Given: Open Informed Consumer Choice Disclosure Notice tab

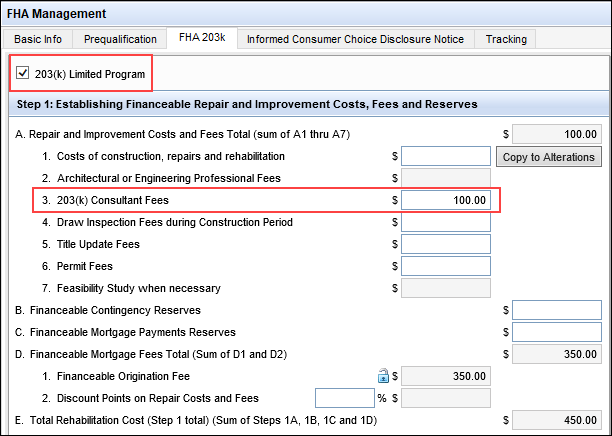Looking at the screenshot, I should coord(356,39).
